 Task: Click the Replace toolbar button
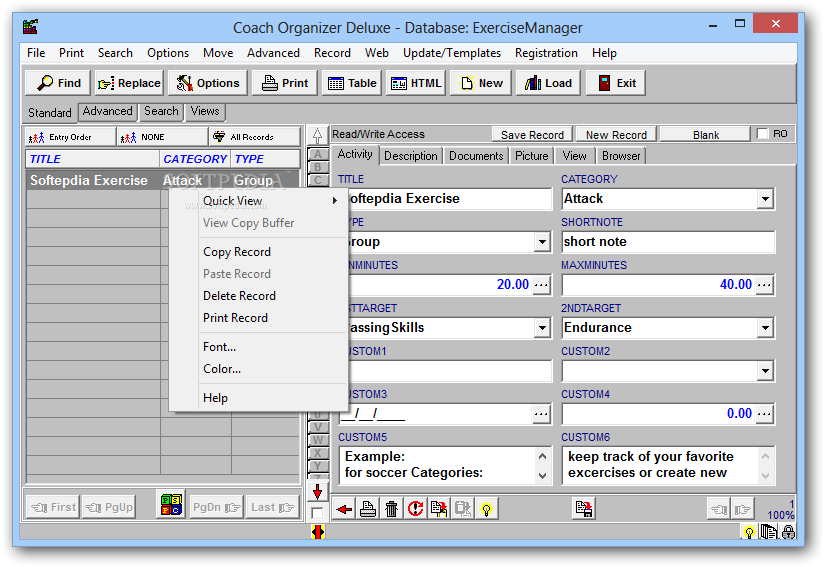(129, 83)
